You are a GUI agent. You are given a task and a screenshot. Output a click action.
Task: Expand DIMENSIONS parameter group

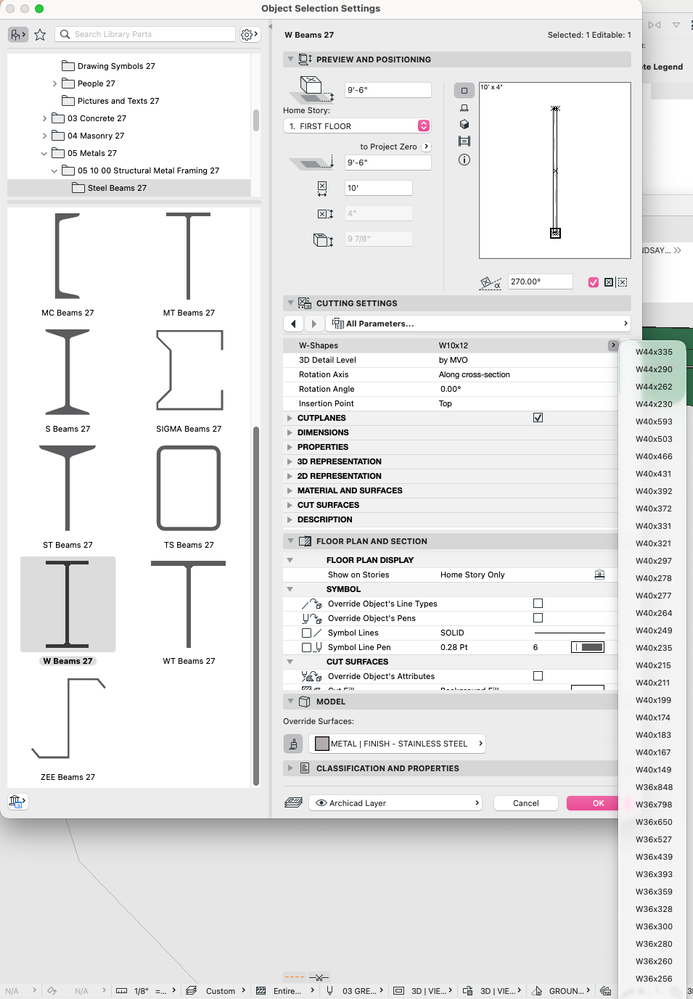point(290,433)
